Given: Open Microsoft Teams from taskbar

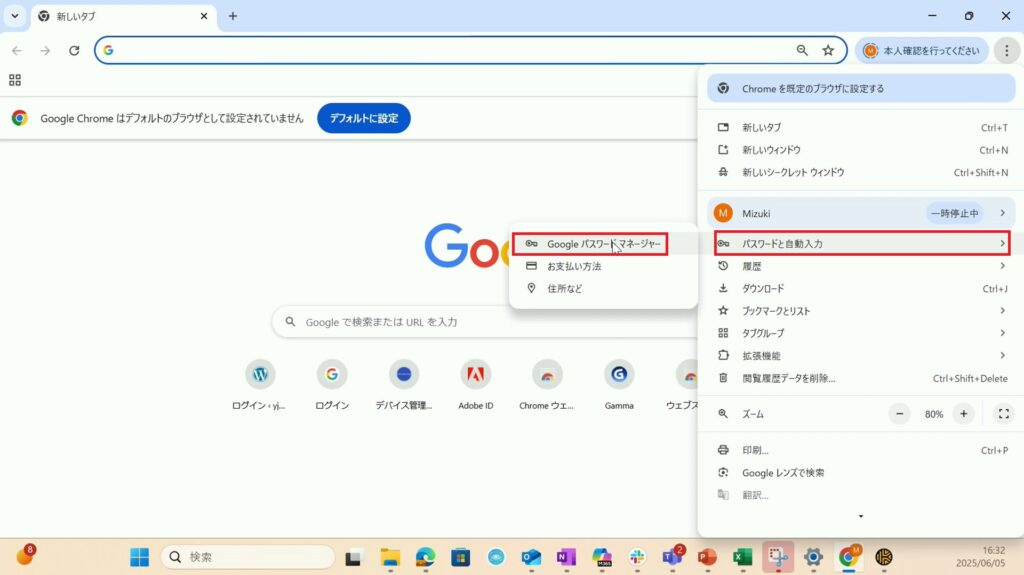Looking at the screenshot, I should [x=672, y=557].
